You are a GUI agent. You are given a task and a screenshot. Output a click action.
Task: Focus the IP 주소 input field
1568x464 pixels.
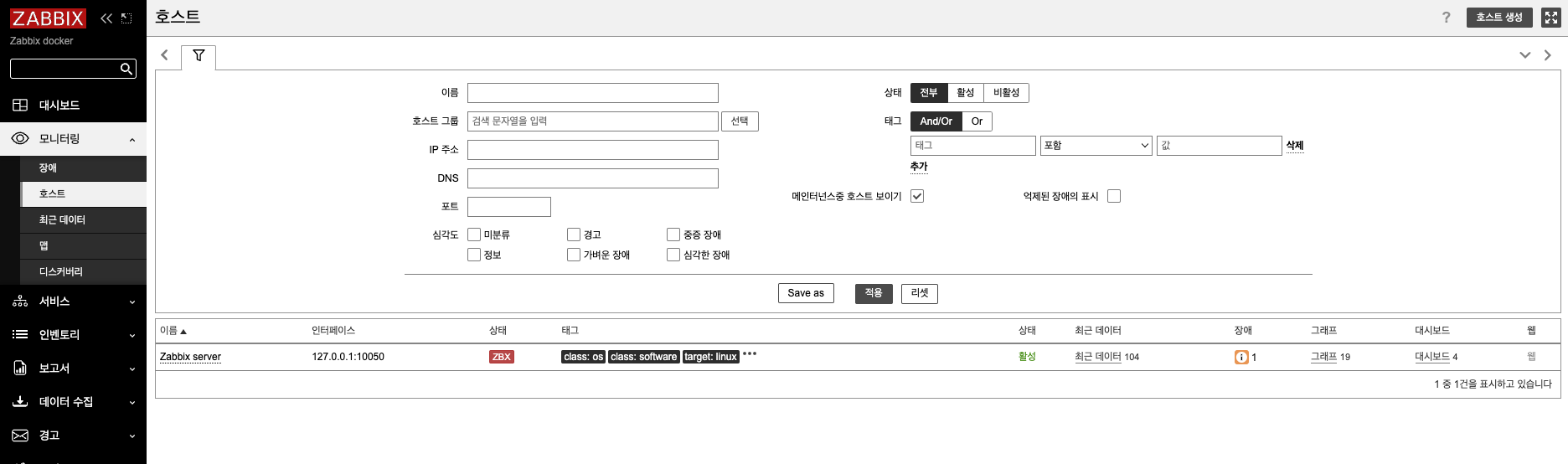(x=593, y=150)
